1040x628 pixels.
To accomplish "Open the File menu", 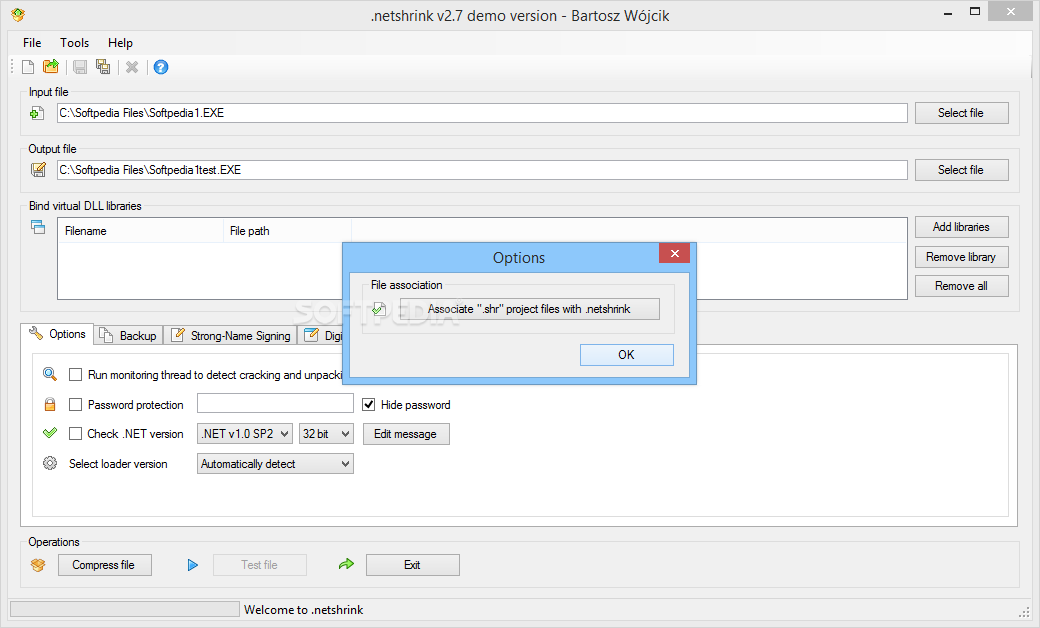I will point(32,42).
